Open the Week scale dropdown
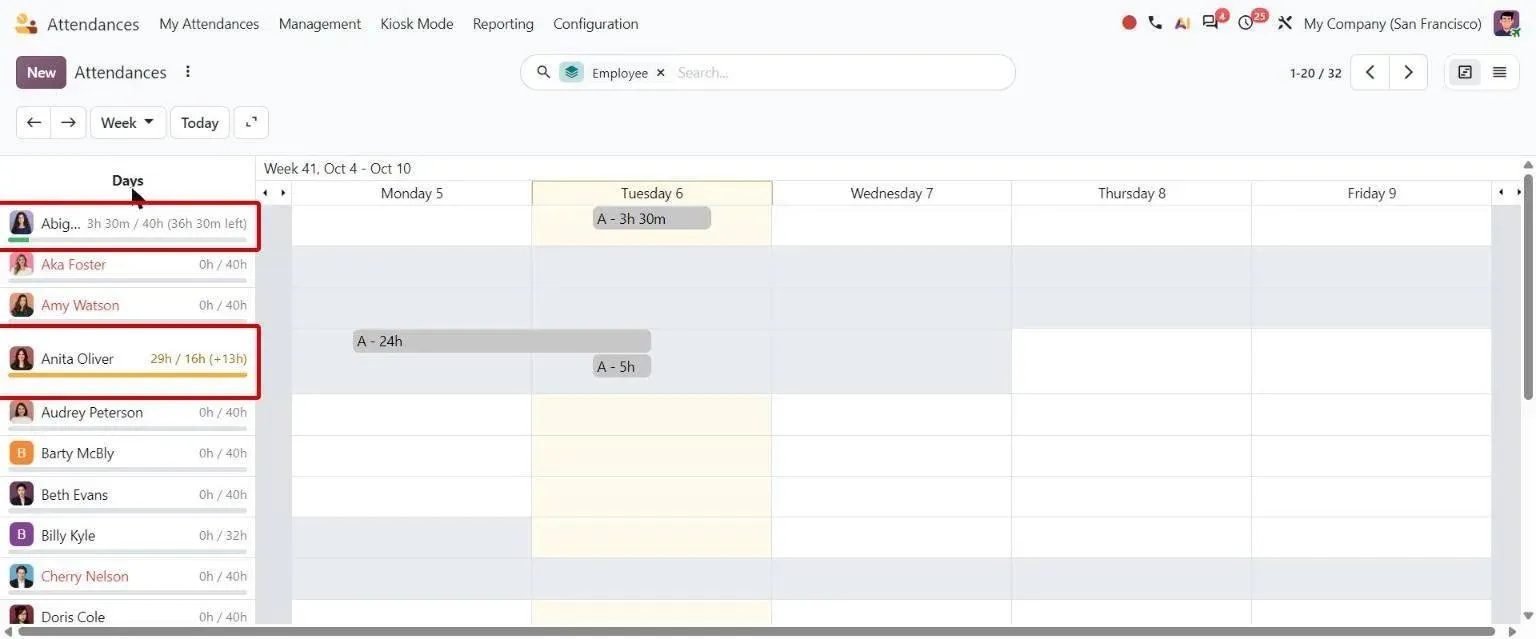Image resolution: width=1536 pixels, height=639 pixels. coord(128,122)
